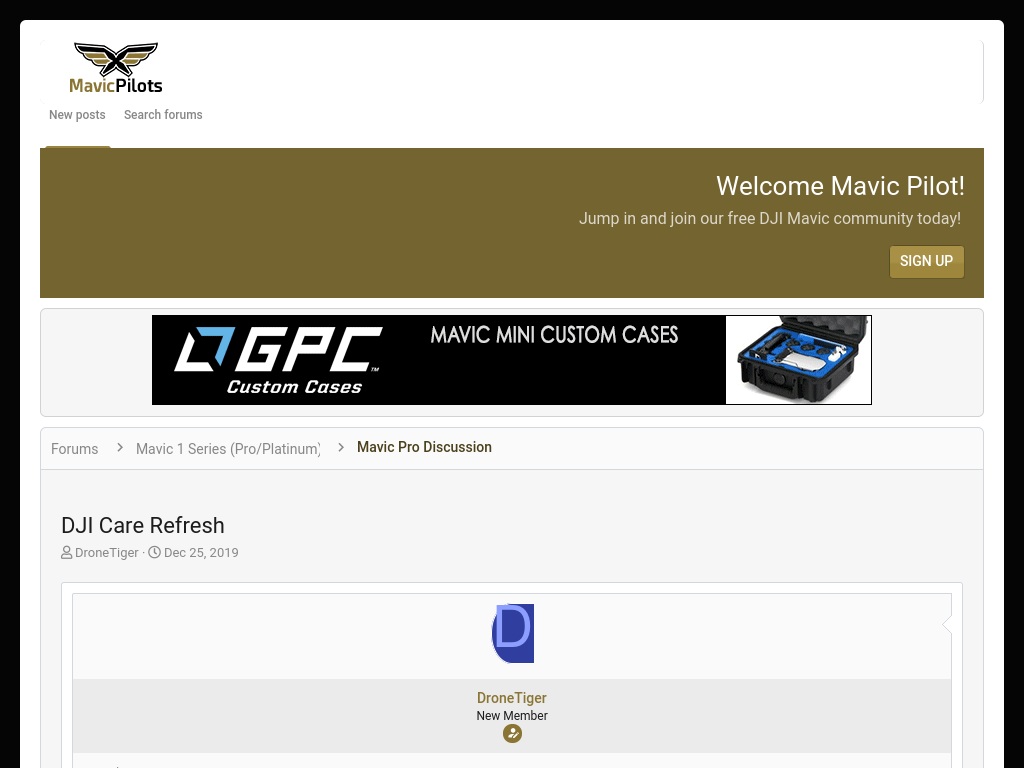Viewport: 1024px width, 768px height.
Task: Click the Dec 25, 2019 thread date
Action: 201,552
